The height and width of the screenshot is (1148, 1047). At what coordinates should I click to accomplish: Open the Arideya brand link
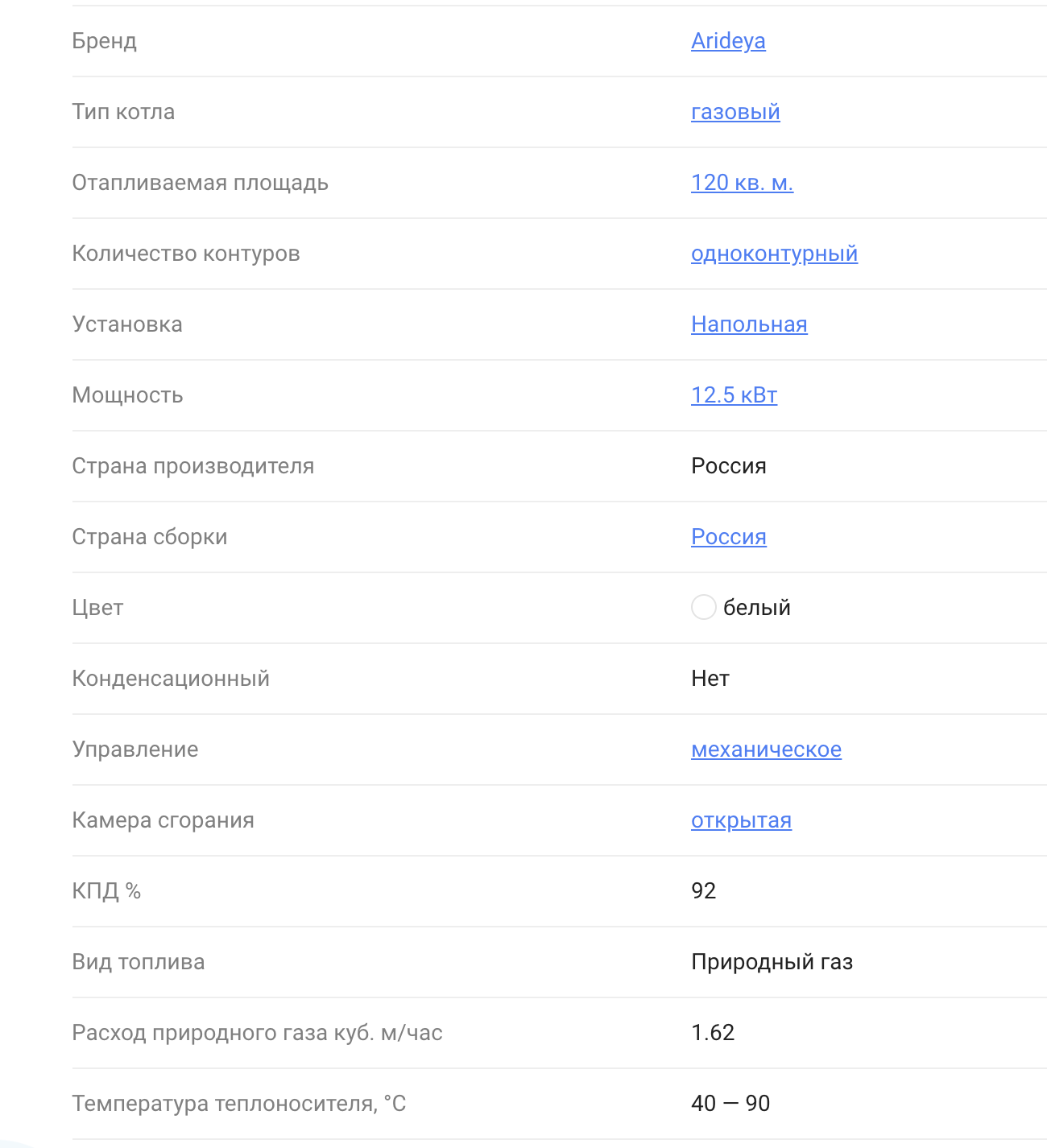pos(728,41)
